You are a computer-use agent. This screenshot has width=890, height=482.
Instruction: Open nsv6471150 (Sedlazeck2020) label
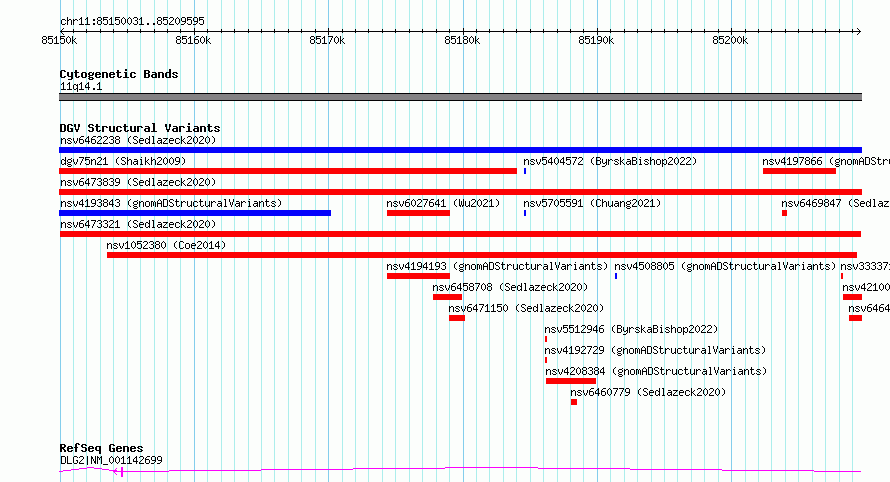(526, 308)
